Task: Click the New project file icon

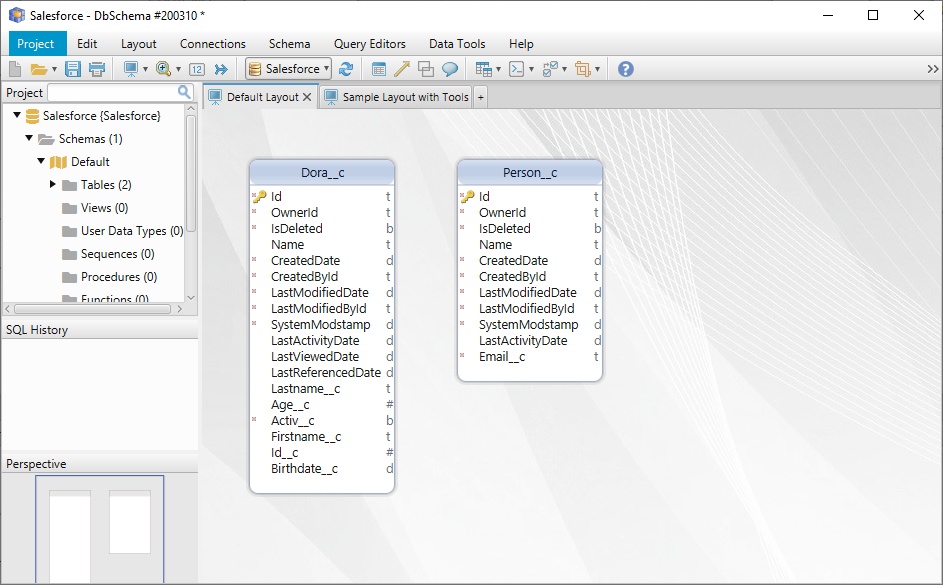Action: coord(15,69)
